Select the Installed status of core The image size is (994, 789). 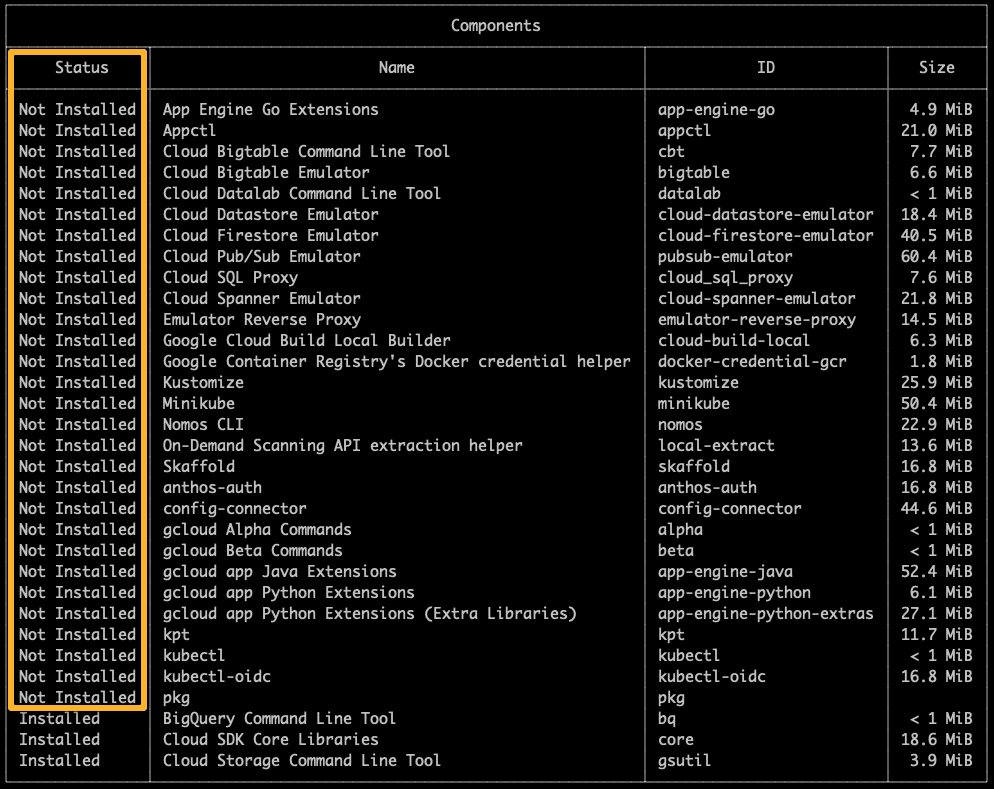coord(59,739)
